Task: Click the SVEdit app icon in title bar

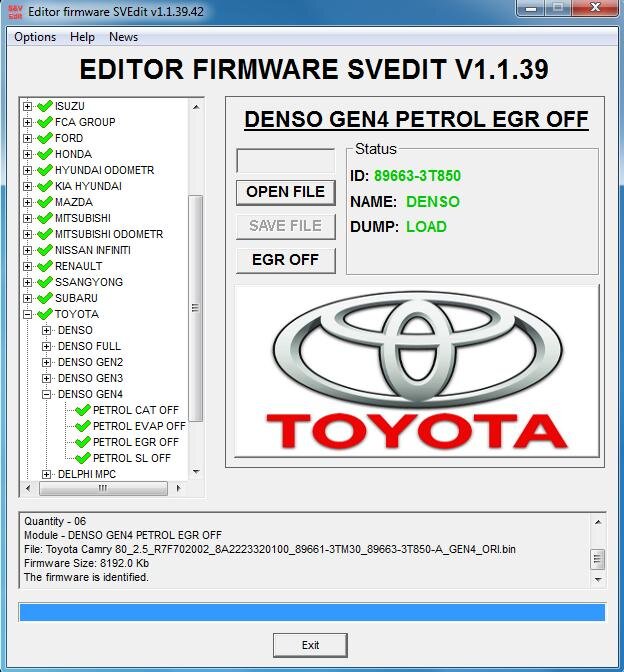Action: tap(15, 12)
